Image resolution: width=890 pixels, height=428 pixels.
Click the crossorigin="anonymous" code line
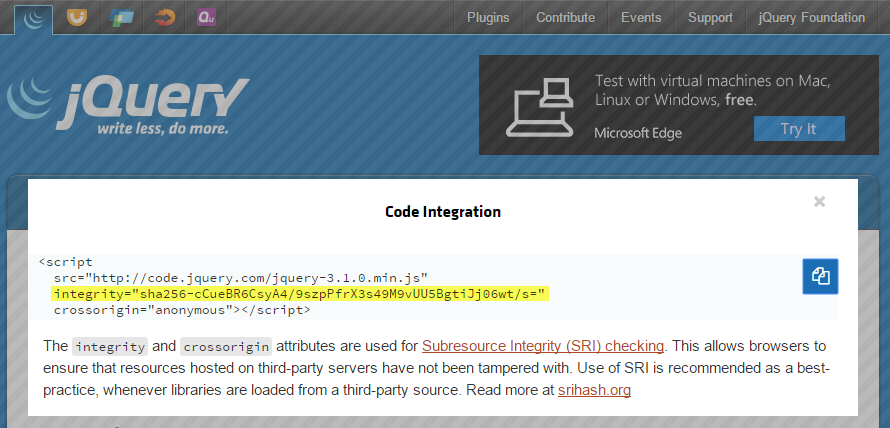tap(182, 310)
